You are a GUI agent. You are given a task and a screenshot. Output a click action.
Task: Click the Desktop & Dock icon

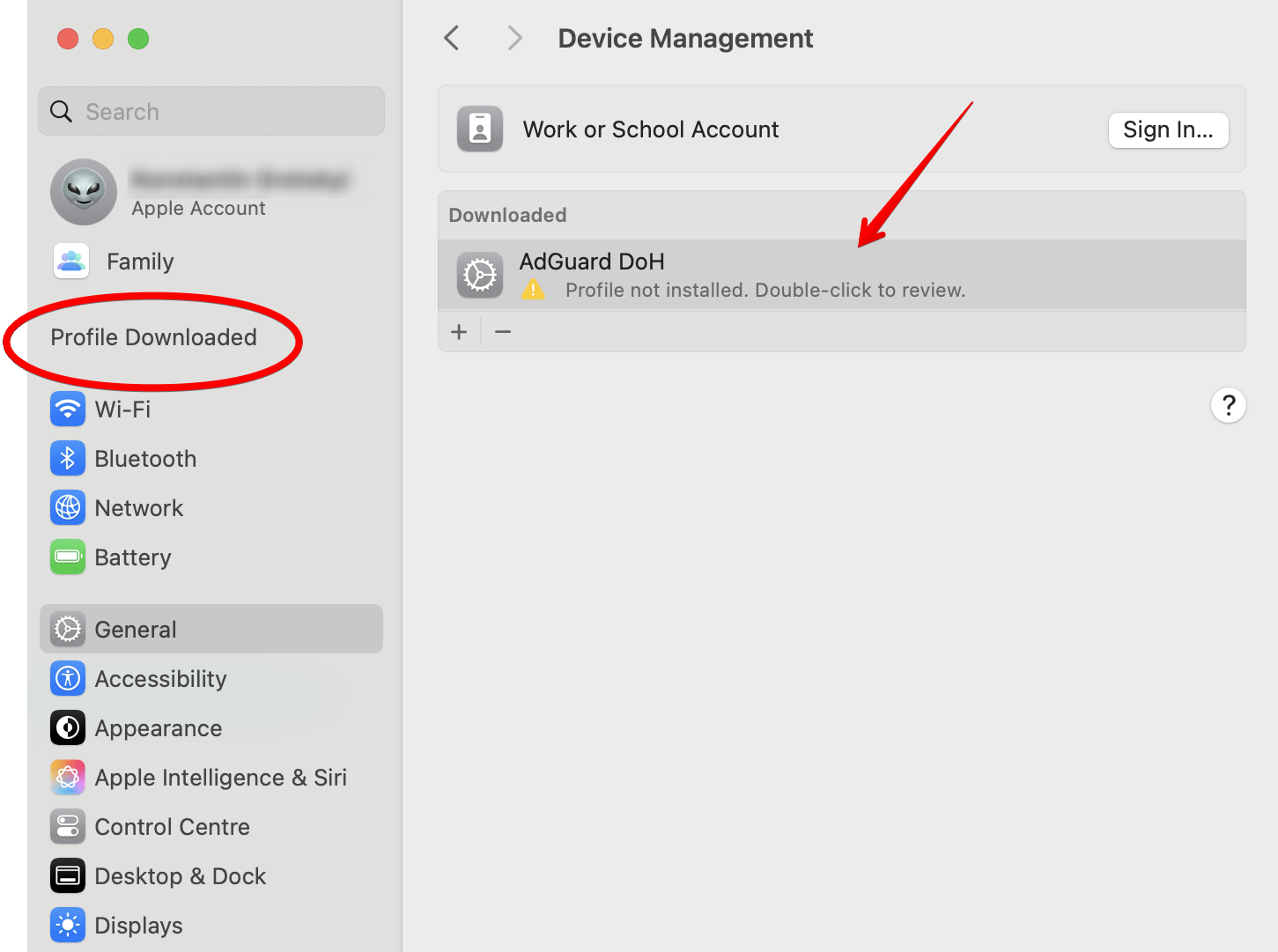click(68, 876)
